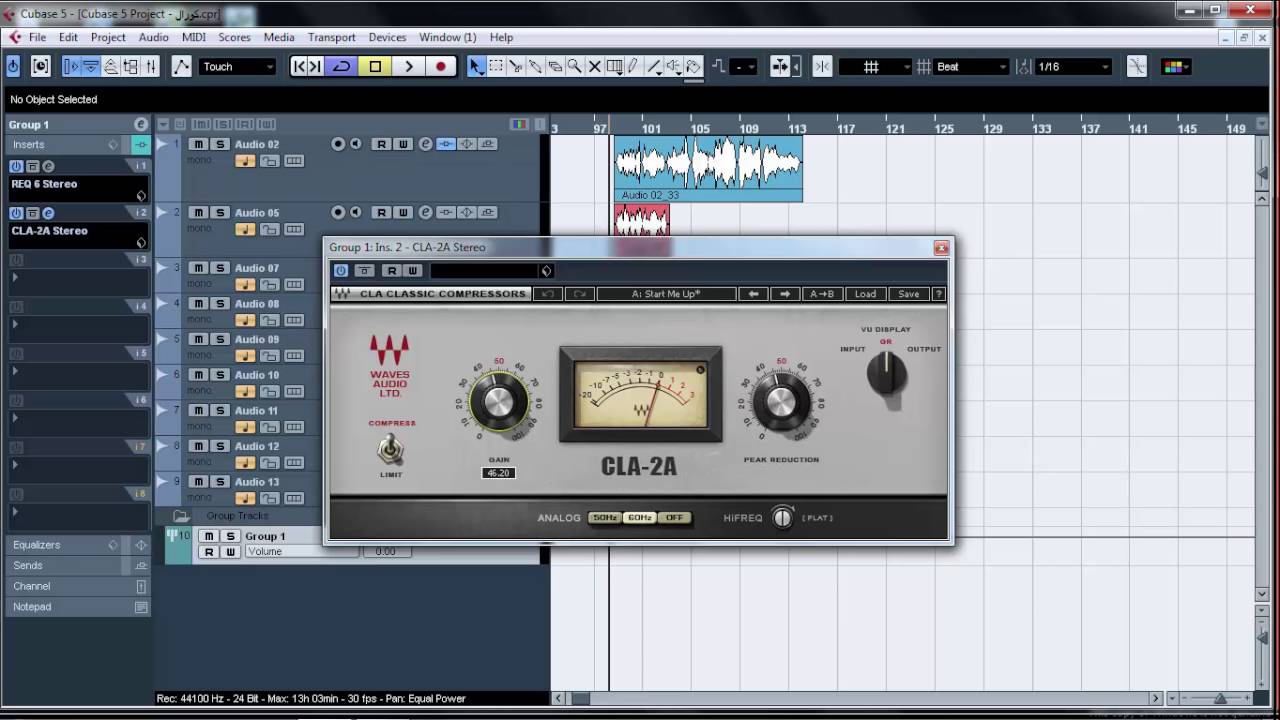Go to next marker in transport
This screenshot has height=720, width=1280.
coord(315,67)
